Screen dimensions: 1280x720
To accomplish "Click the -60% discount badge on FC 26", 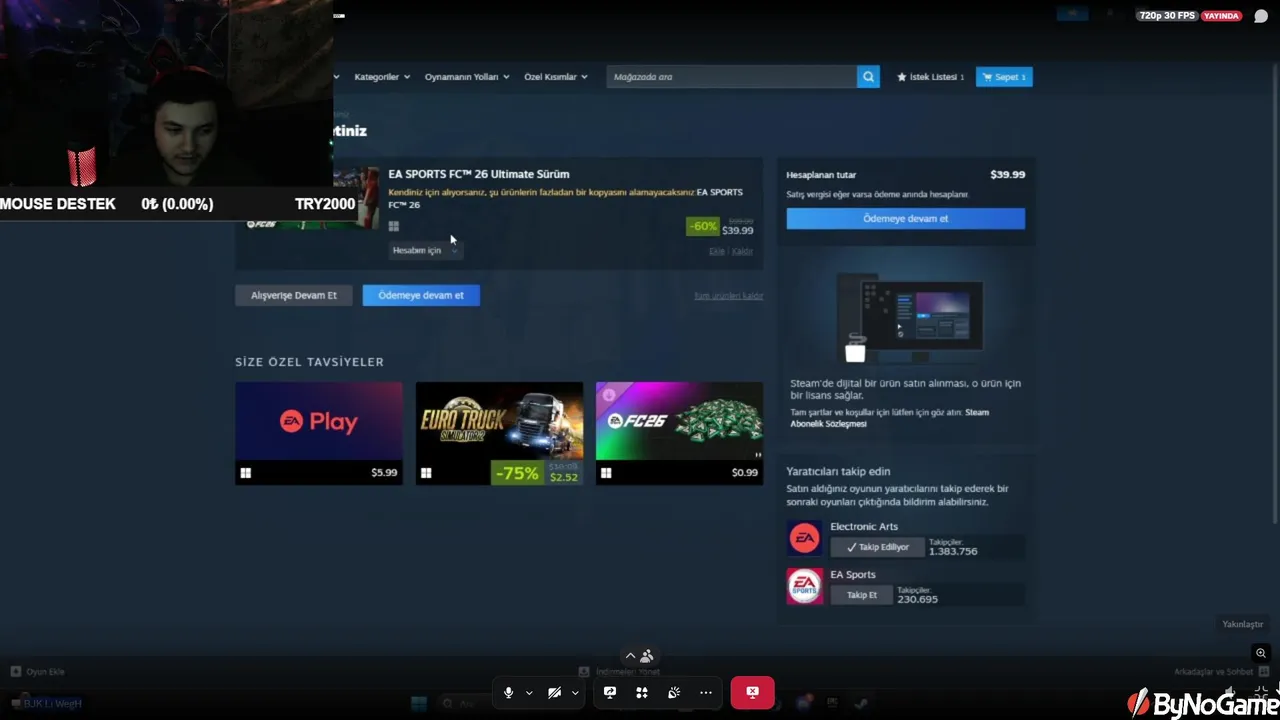I will tap(703, 226).
